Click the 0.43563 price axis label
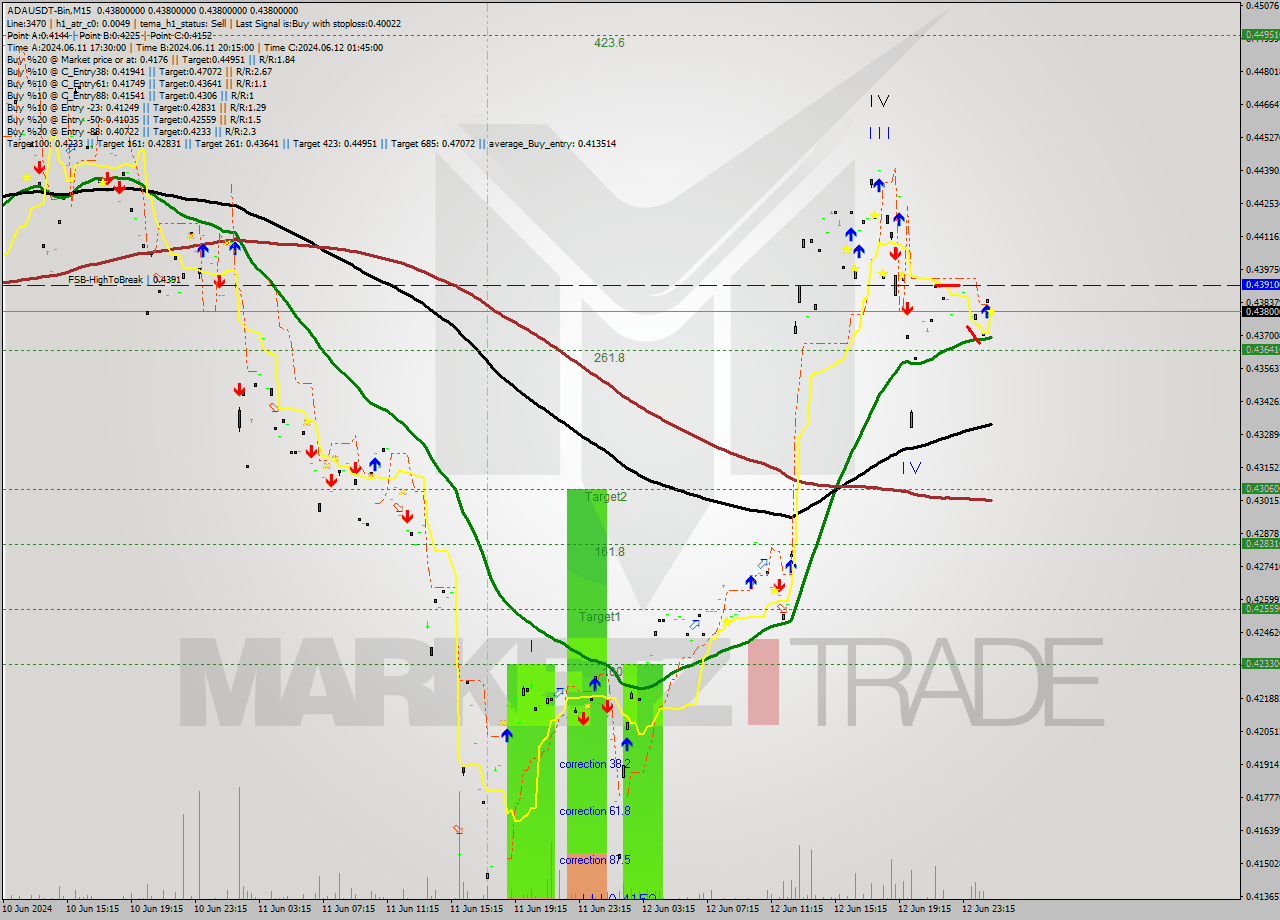 (1262, 368)
